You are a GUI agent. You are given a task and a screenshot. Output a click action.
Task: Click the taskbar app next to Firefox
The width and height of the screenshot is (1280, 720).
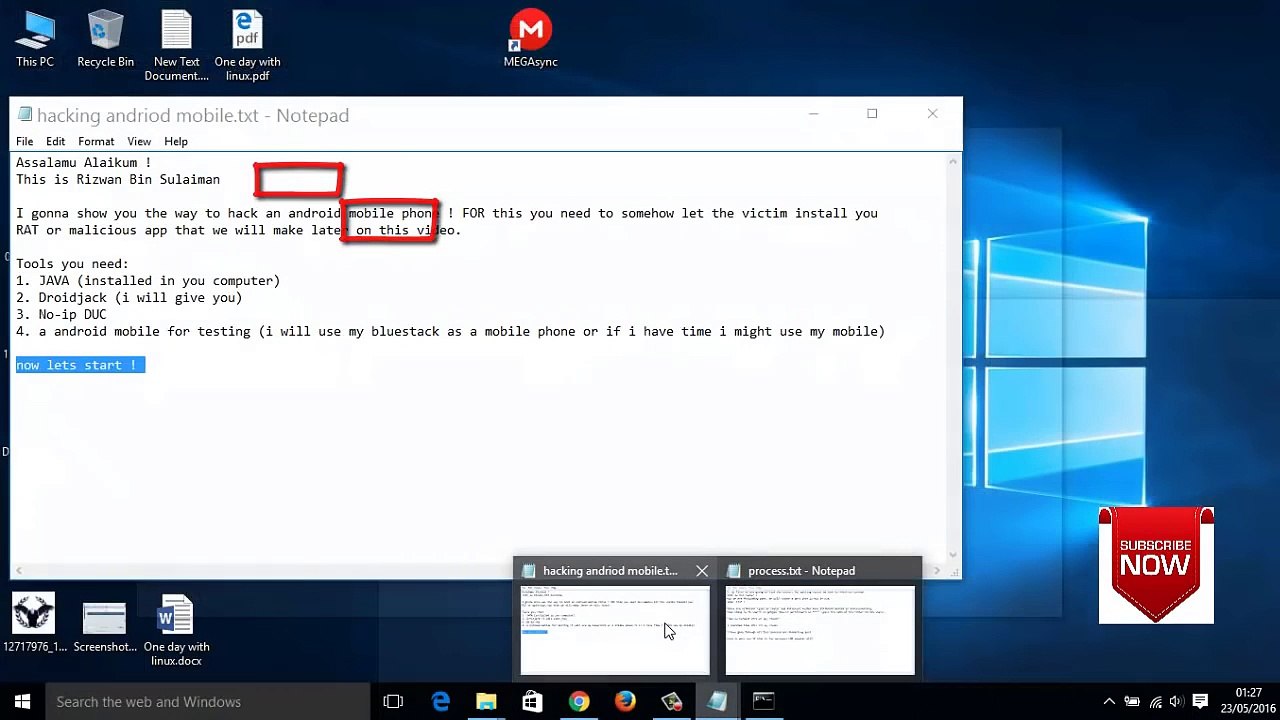click(671, 702)
